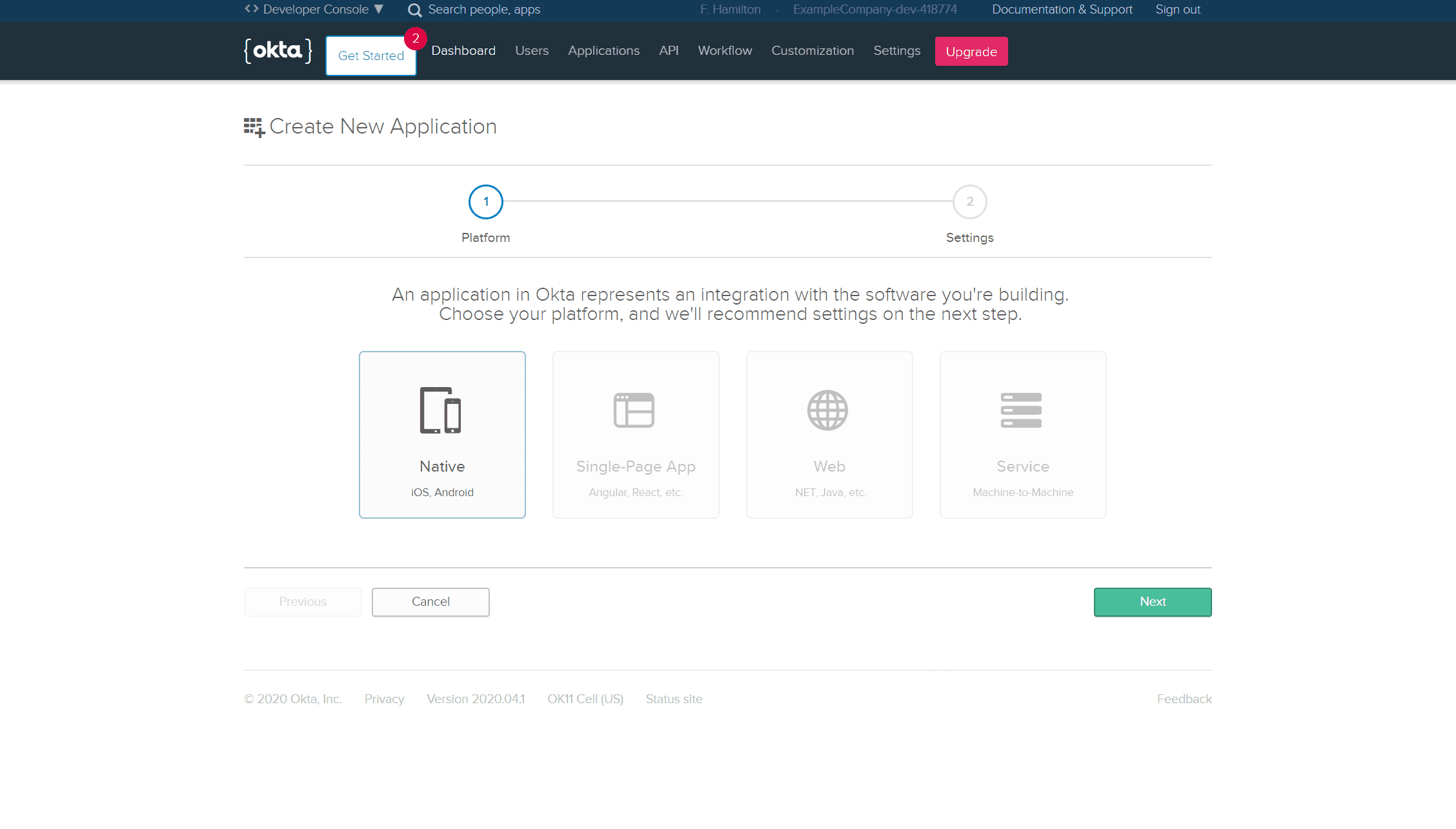This screenshot has width=1456, height=829.
Task: Click the Version 2020.04.1 footer link
Action: tap(476, 699)
